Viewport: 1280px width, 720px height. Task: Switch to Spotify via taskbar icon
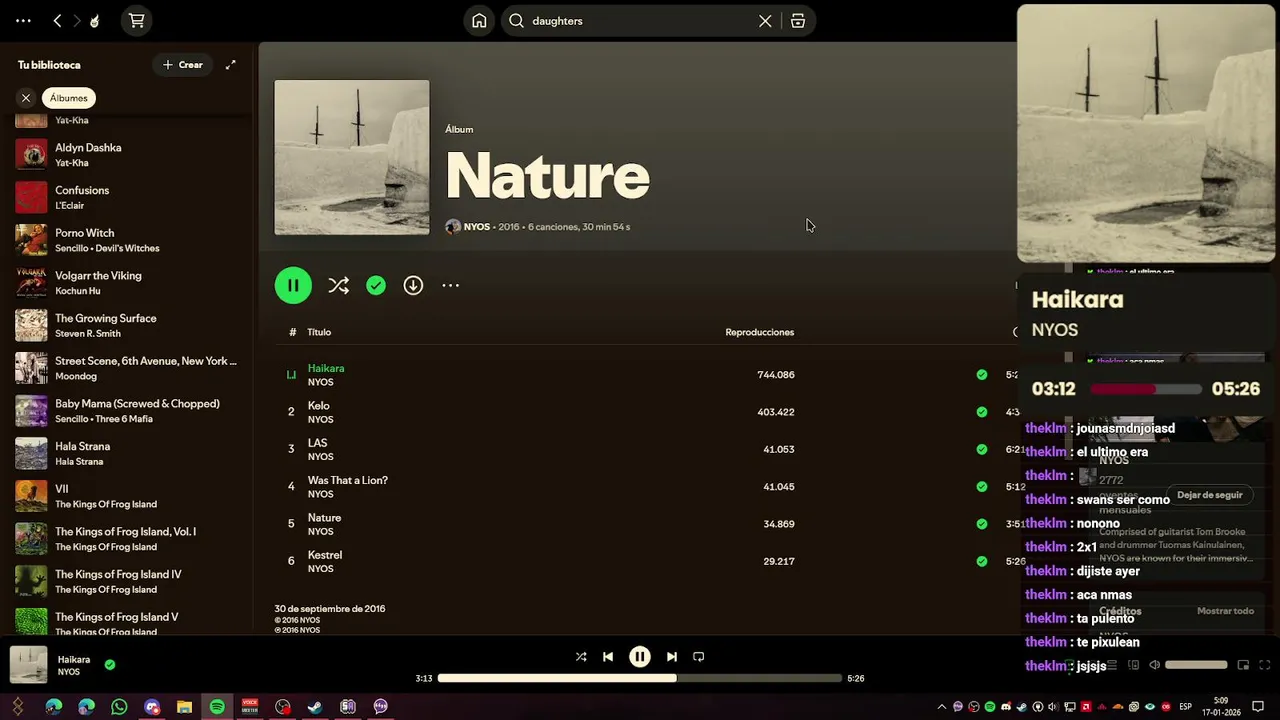217,707
